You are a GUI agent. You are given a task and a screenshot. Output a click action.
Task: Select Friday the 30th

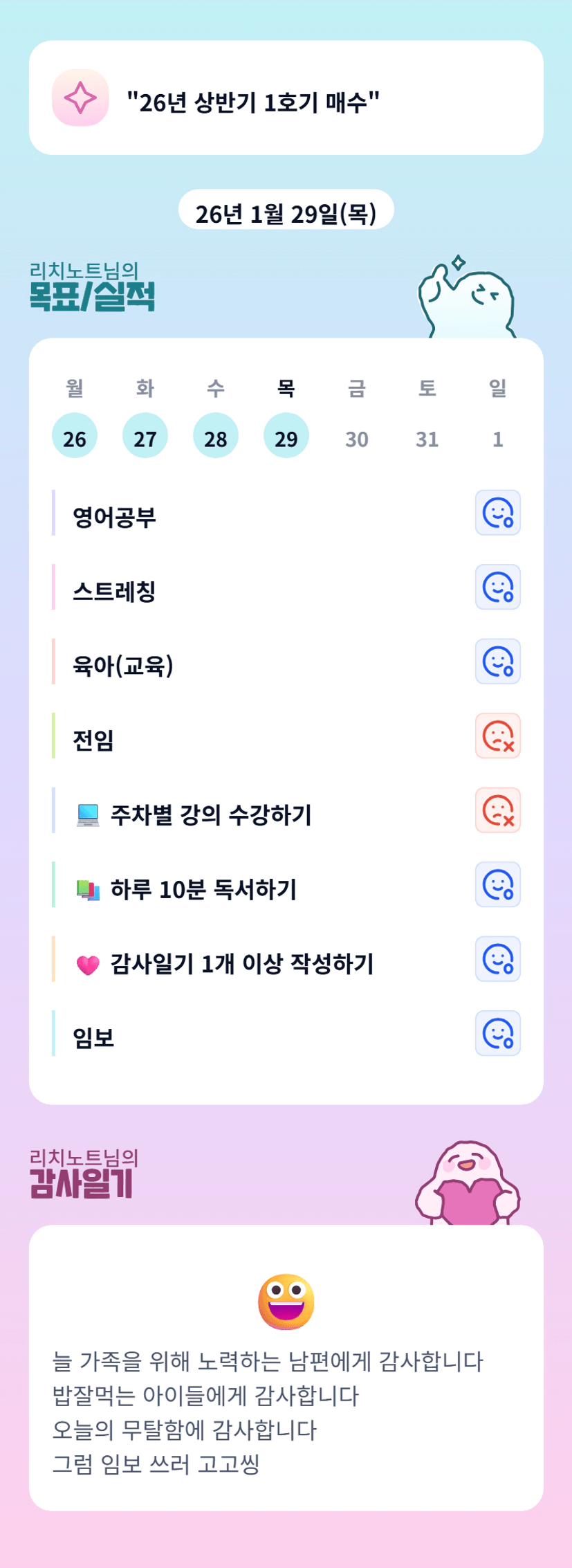(x=357, y=438)
